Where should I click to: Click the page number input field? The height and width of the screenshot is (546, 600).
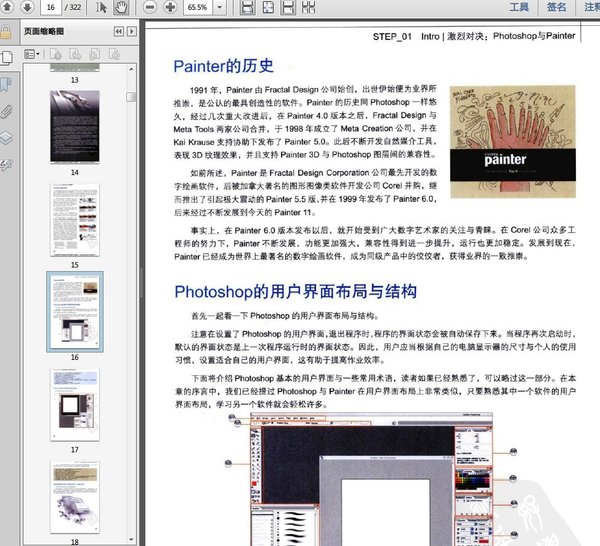50,8
